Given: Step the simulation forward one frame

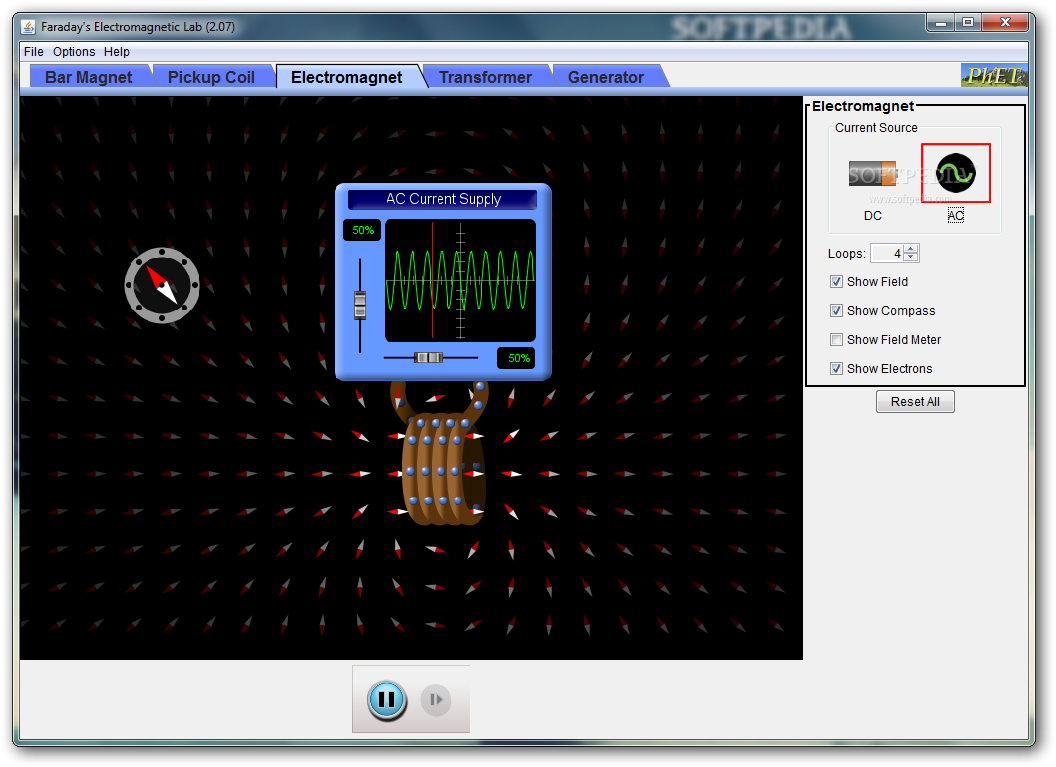Looking at the screenshot, I should point(436,700).
